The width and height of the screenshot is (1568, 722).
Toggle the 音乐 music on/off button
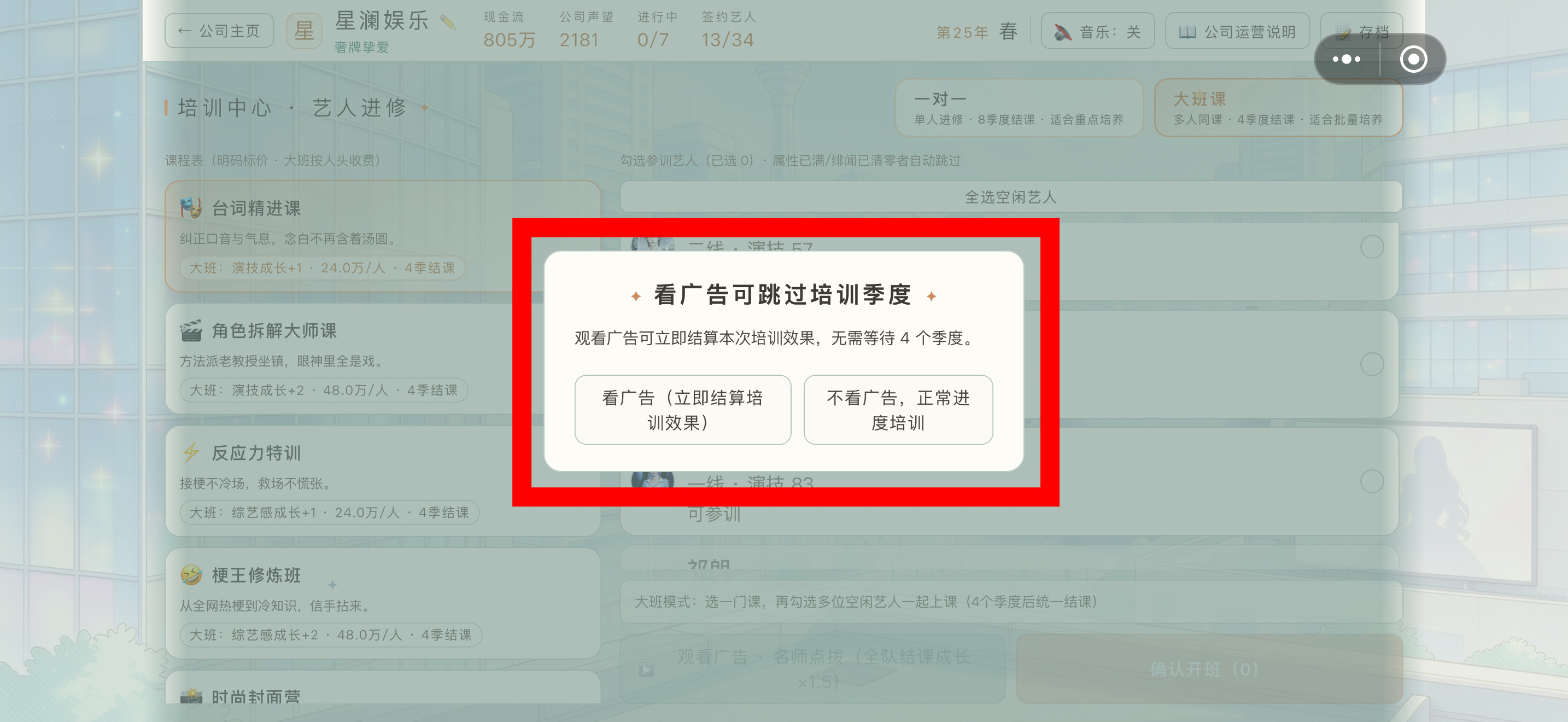pyautogui.click(x=1097, y=31)
